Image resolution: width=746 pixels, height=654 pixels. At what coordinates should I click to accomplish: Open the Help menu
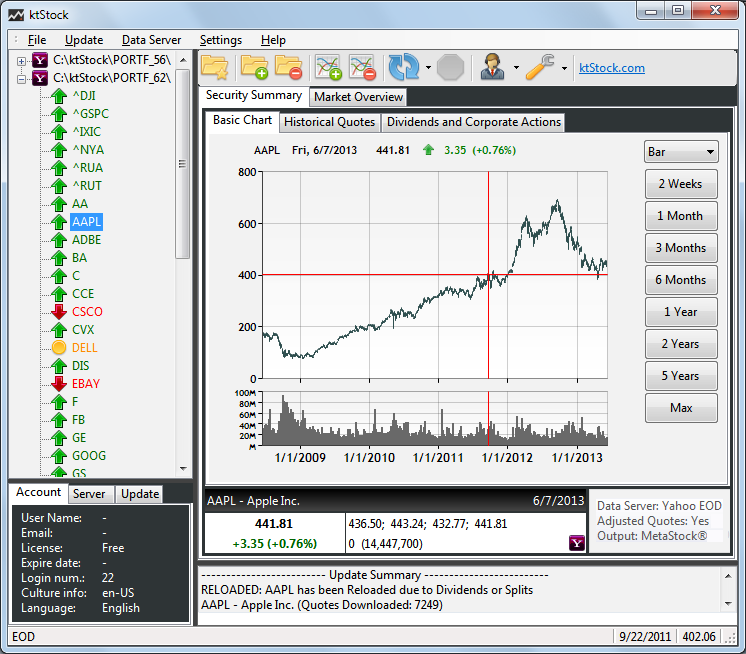click(273, 40)
